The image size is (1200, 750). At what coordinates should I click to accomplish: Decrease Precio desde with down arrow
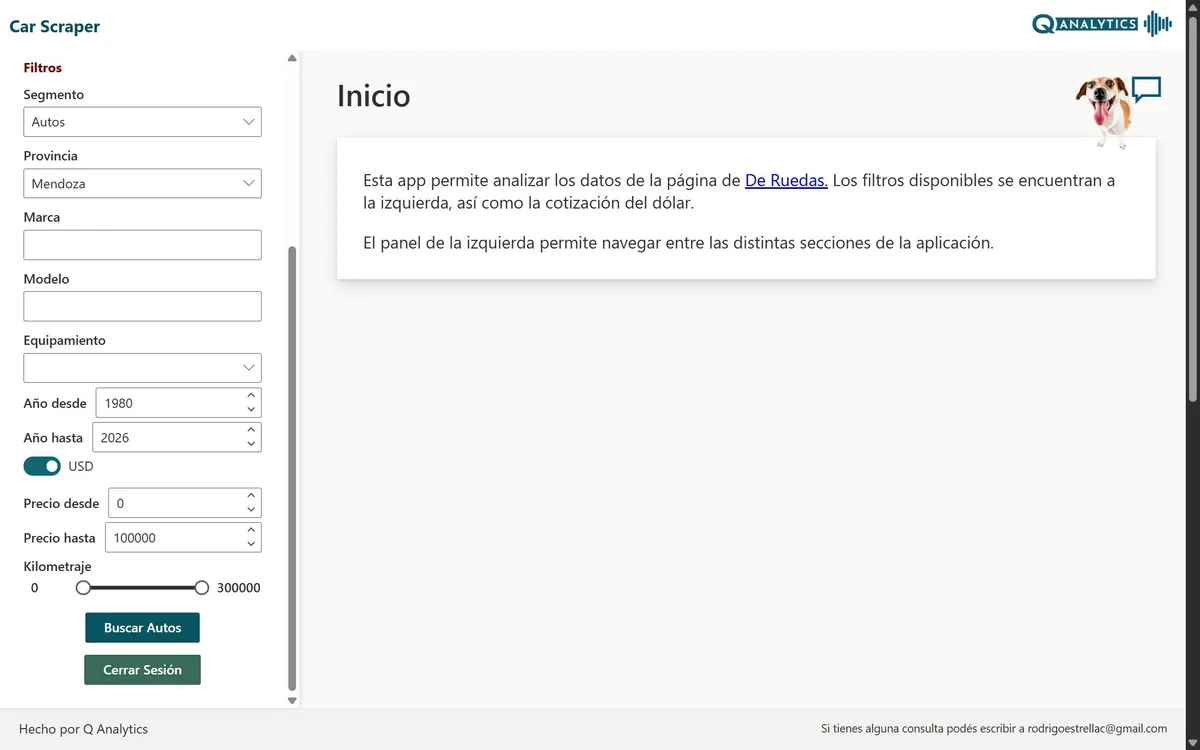click(x=251, y=510)
